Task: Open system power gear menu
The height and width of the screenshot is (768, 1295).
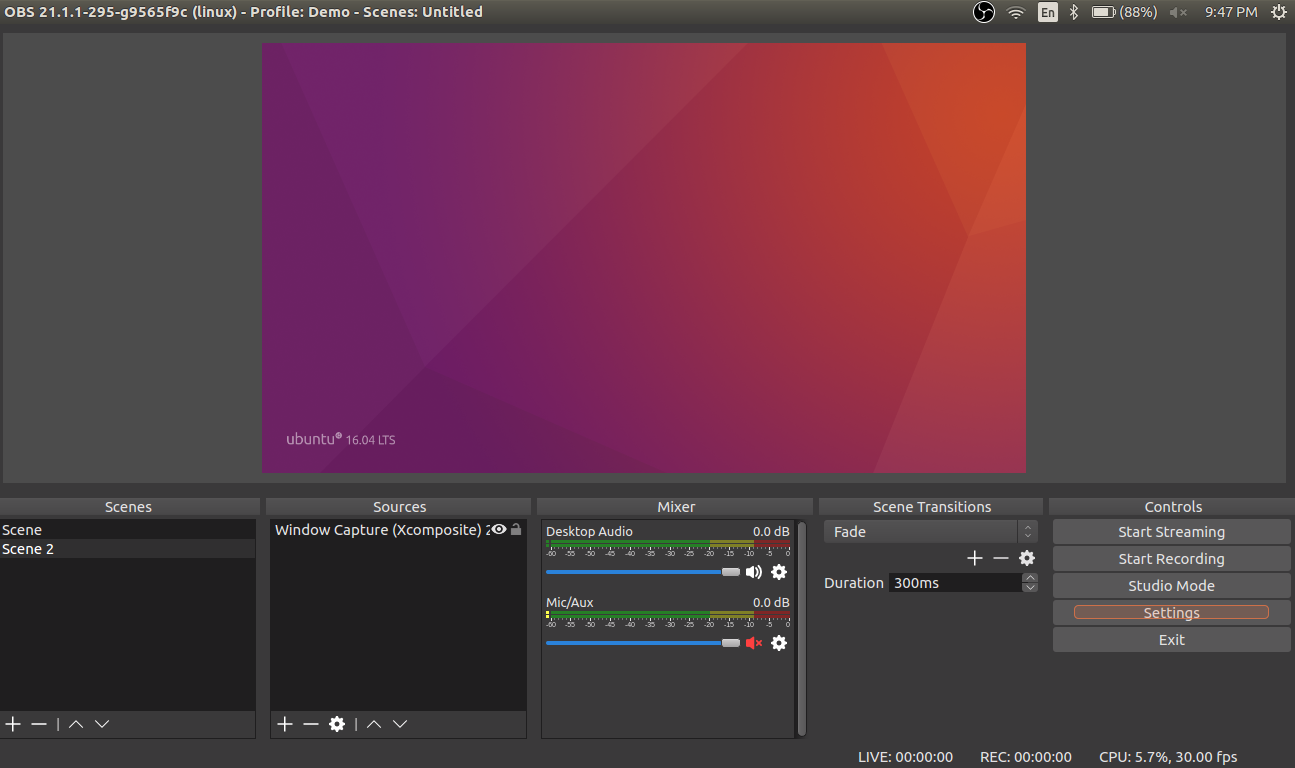Action: (x=1278, y=12)
